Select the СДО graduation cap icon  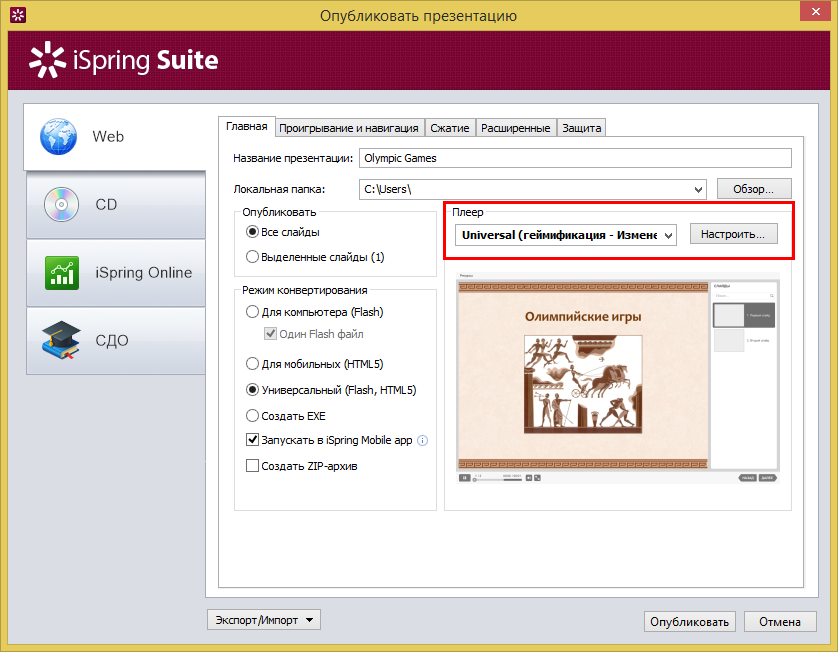coord(61,340)
